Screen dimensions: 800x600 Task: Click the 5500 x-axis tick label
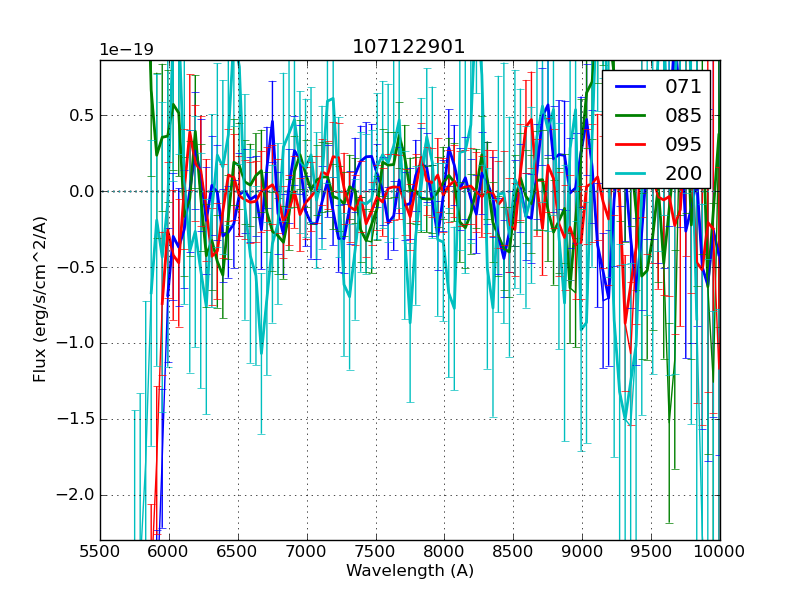100,551
